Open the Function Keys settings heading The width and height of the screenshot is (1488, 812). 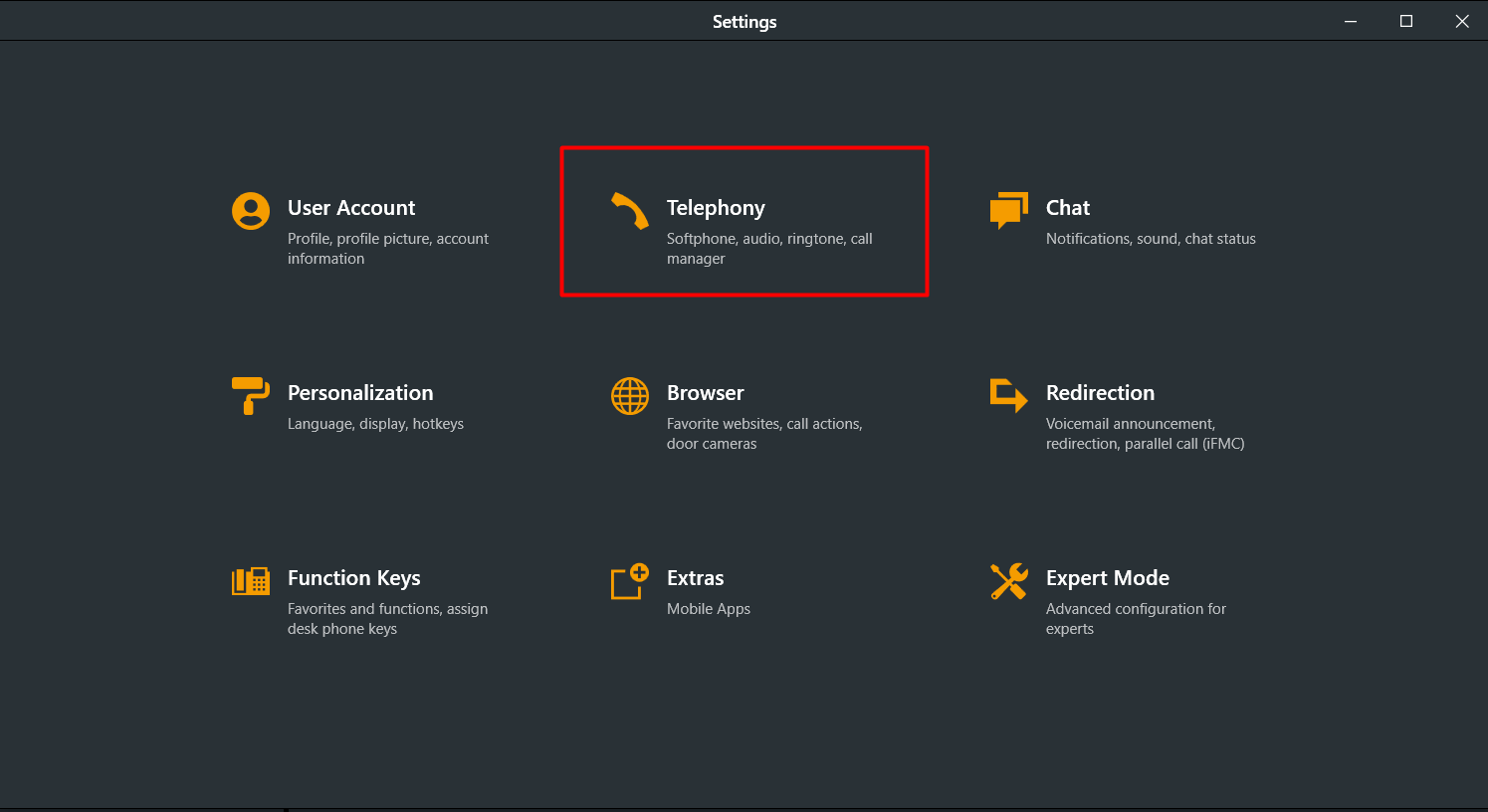pos(354,578)
